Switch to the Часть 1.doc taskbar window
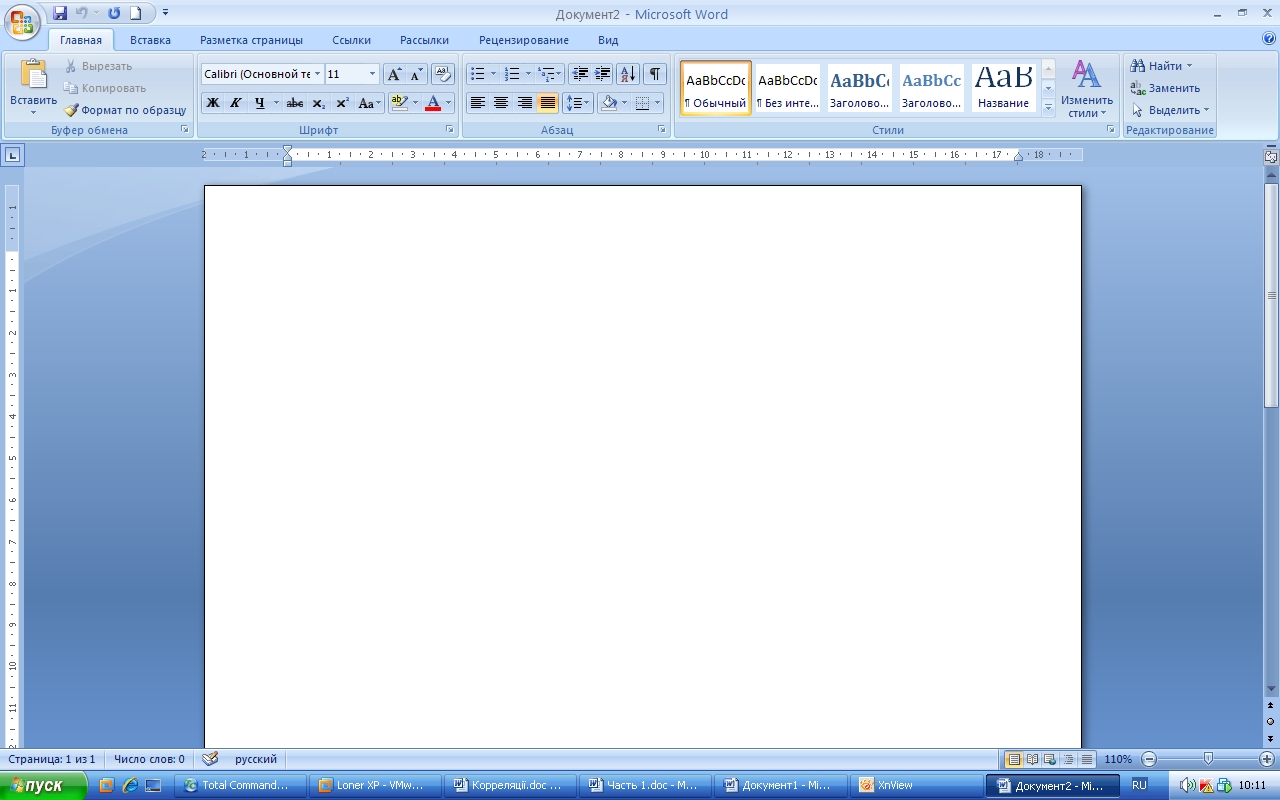Screen dimensions: 1280x800 644,786
